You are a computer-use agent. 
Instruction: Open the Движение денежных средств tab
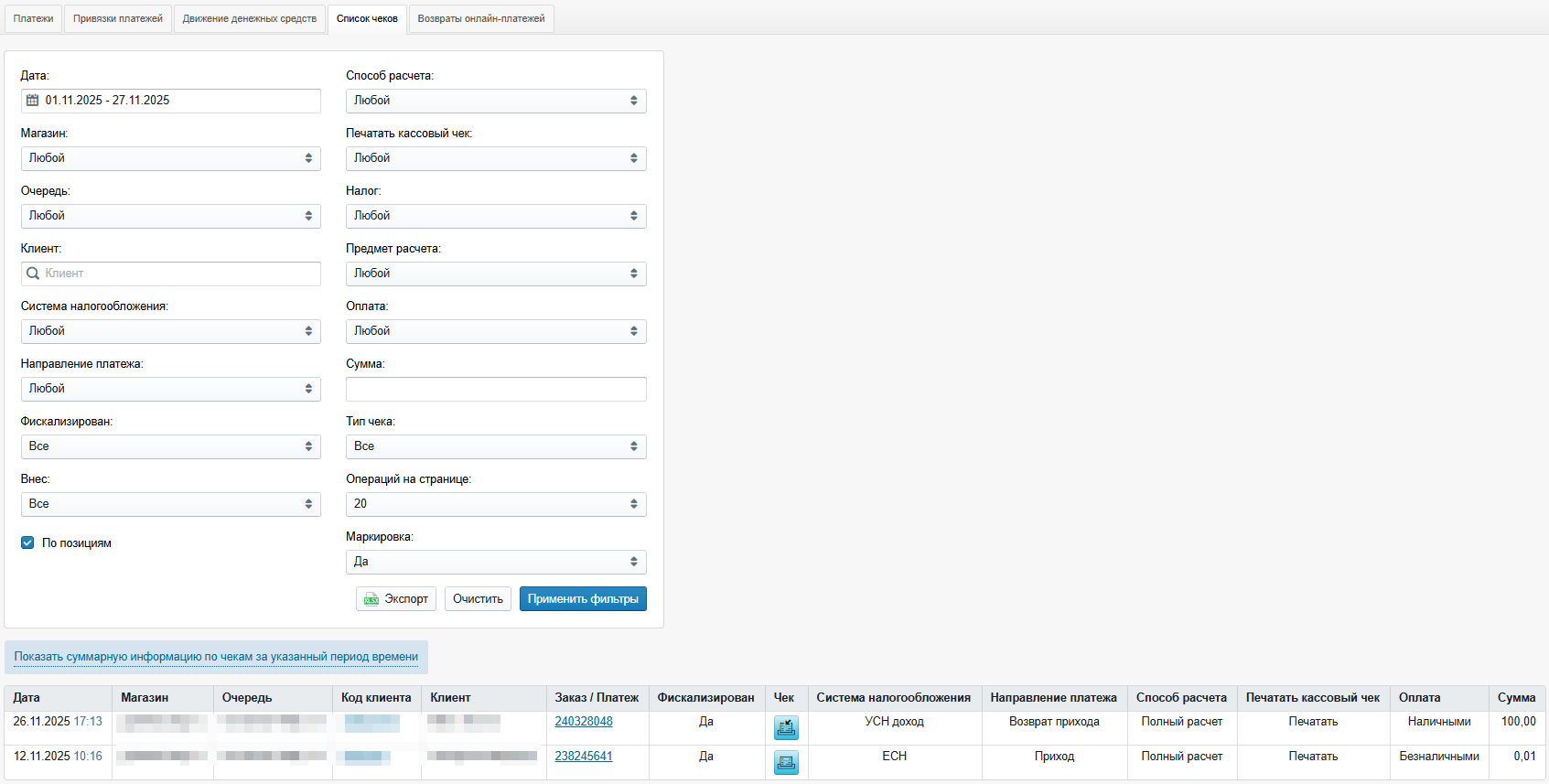(x=249, y=18)
